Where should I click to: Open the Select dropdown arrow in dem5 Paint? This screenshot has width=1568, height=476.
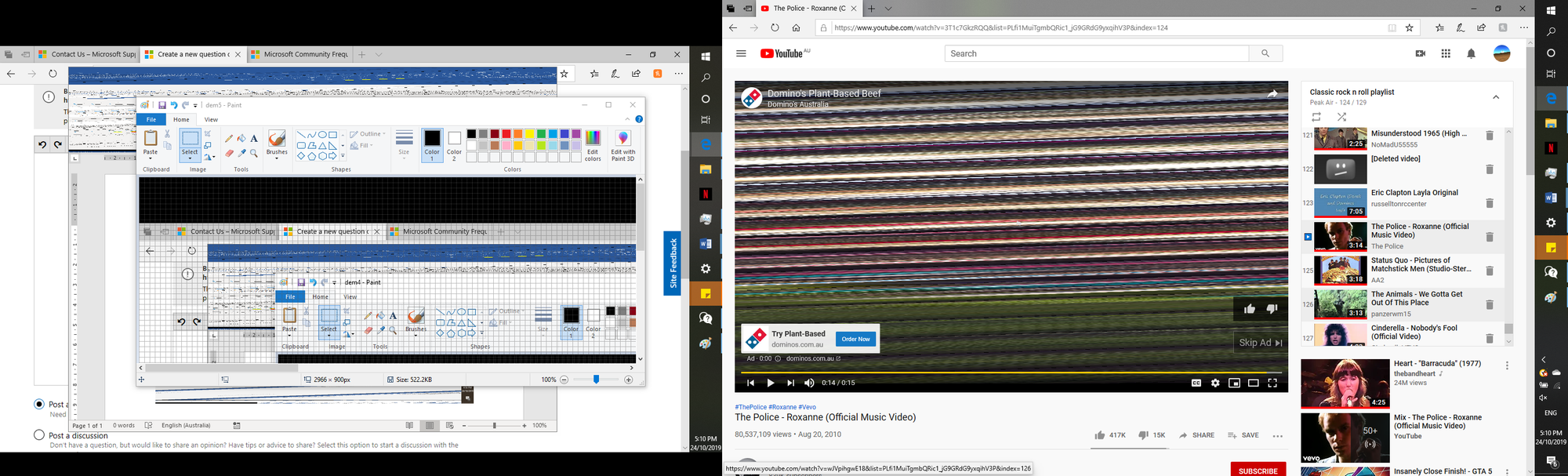coord(190,158)
